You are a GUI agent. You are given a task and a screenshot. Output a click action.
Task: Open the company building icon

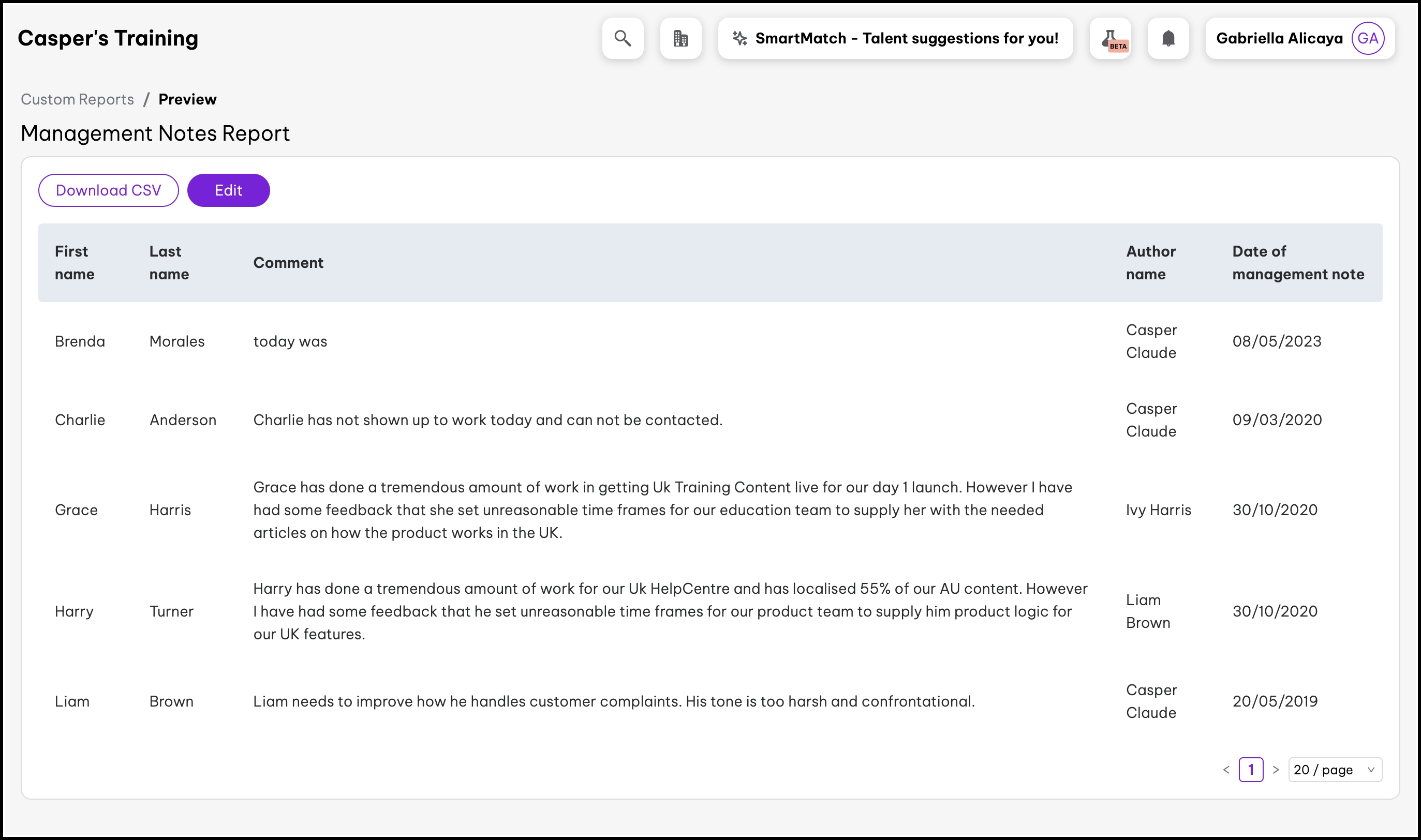(680, 38)
